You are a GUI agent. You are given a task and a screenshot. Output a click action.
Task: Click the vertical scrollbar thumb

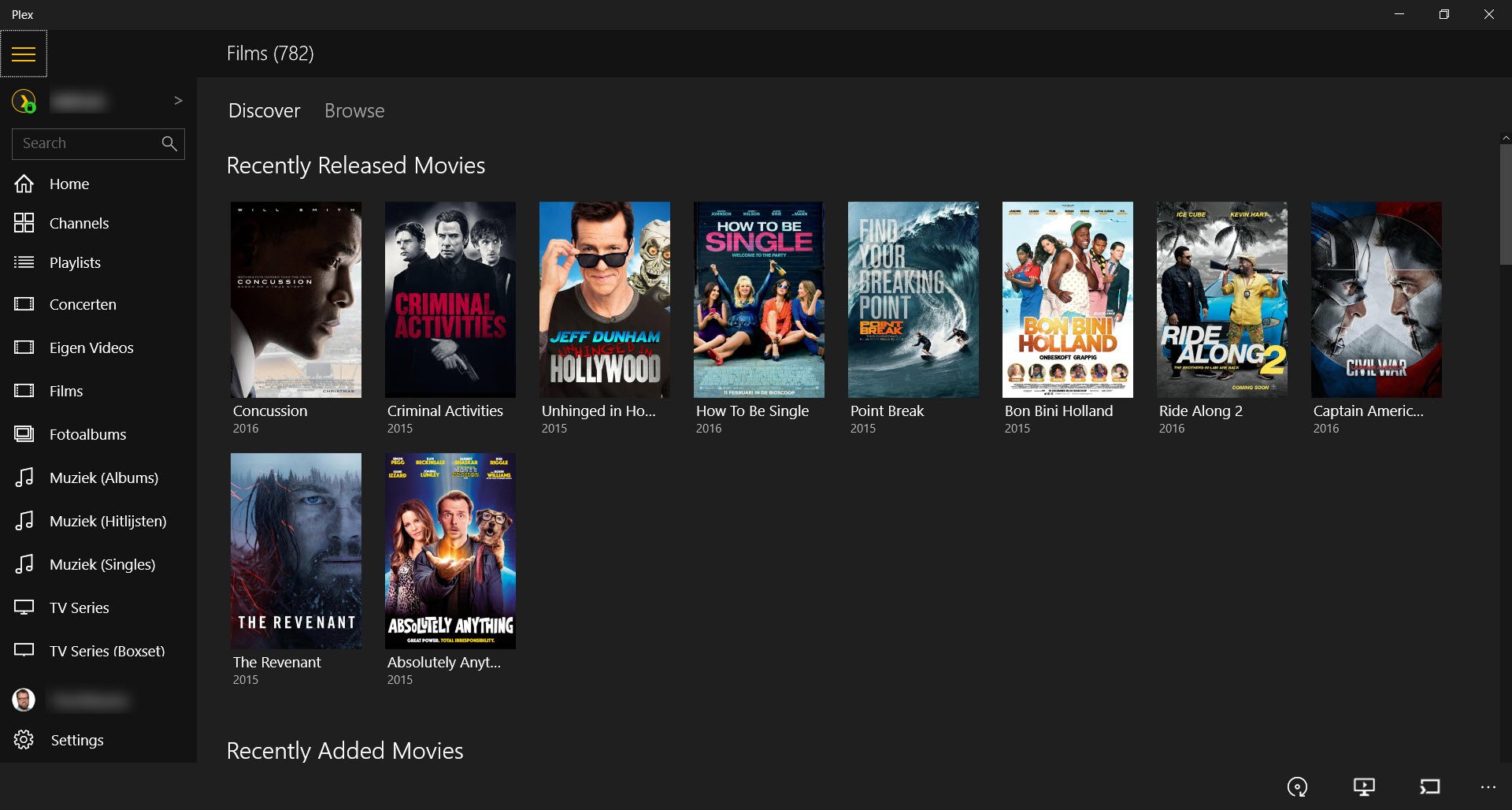pos(1506,203)
